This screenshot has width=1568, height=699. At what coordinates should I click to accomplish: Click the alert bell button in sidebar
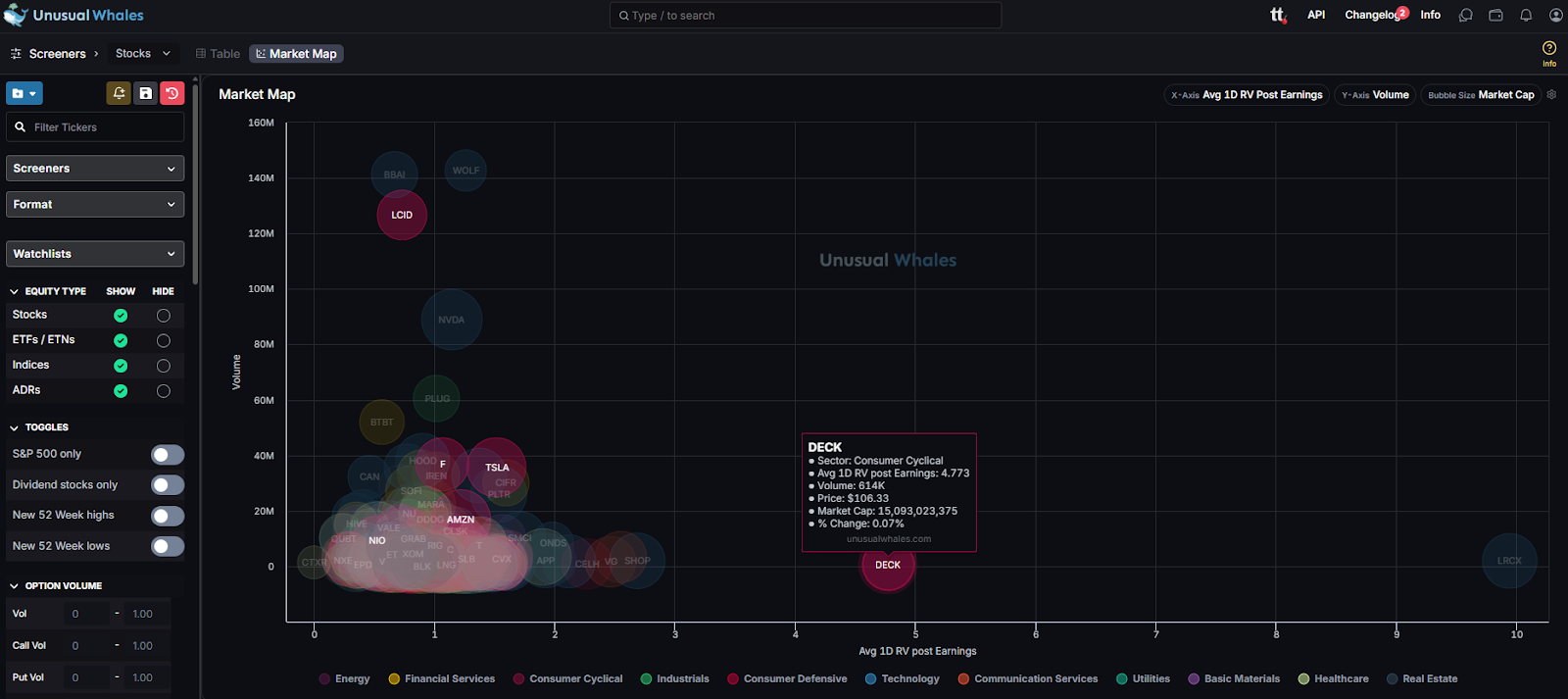119,93
